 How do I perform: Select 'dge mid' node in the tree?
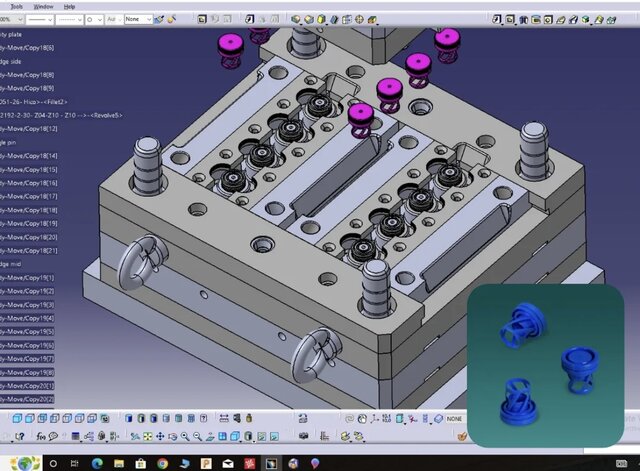(14, 264)
